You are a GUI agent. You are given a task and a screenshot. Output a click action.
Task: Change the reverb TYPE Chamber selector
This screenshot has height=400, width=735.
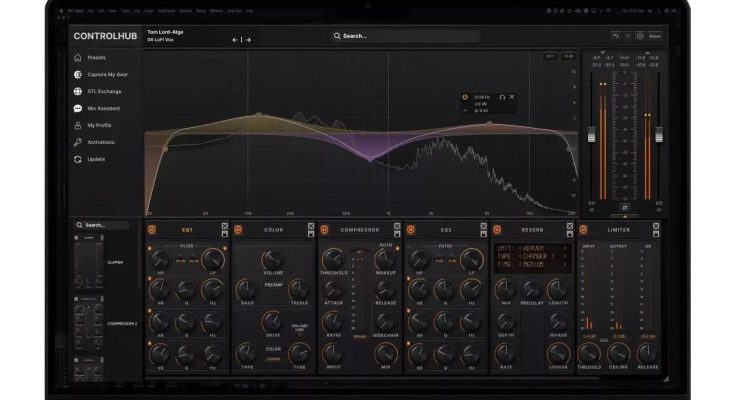coord(534,256)
